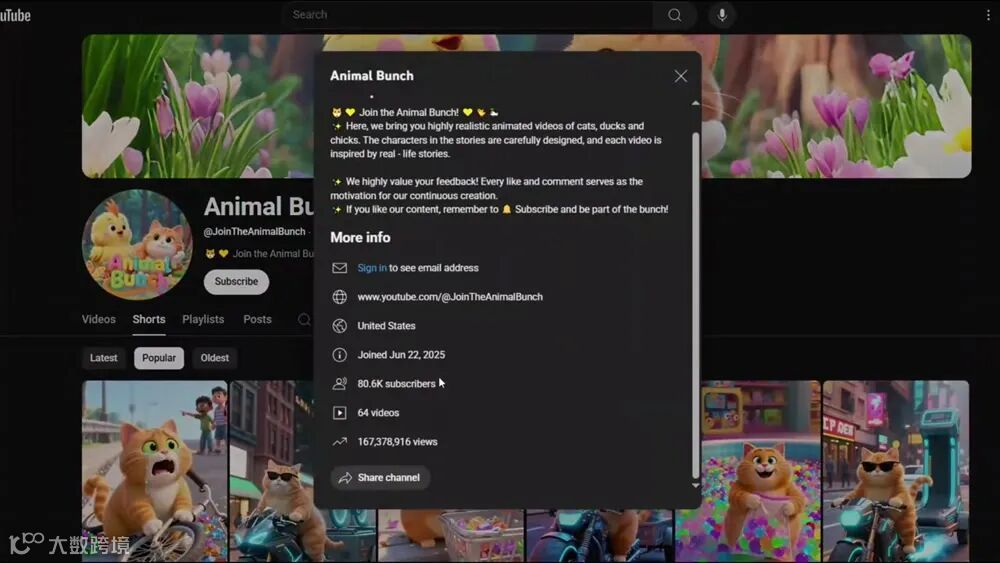Click the Animal Bunch channel avatar
Screen dimensions: 1000x563
click(136, 244)
